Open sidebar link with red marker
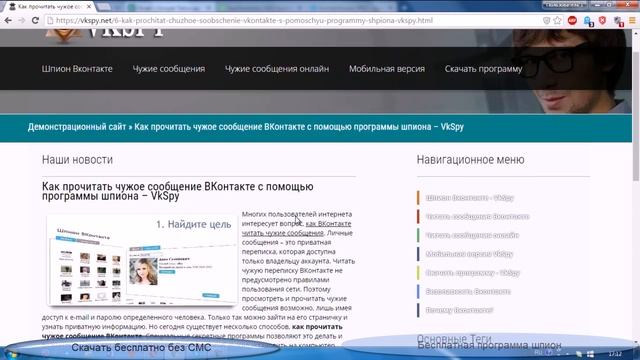Image resolution: width=640 pixels, height=360 pixels. point(477,216)
